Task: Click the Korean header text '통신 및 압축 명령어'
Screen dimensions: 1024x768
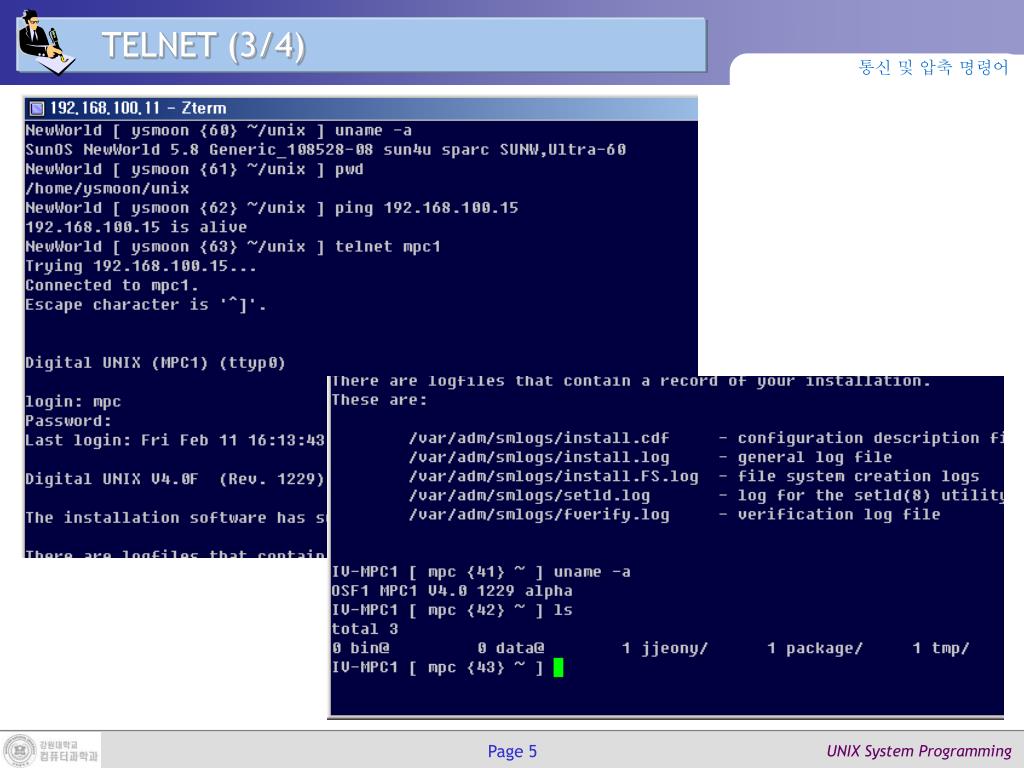Action: point(933,67)
